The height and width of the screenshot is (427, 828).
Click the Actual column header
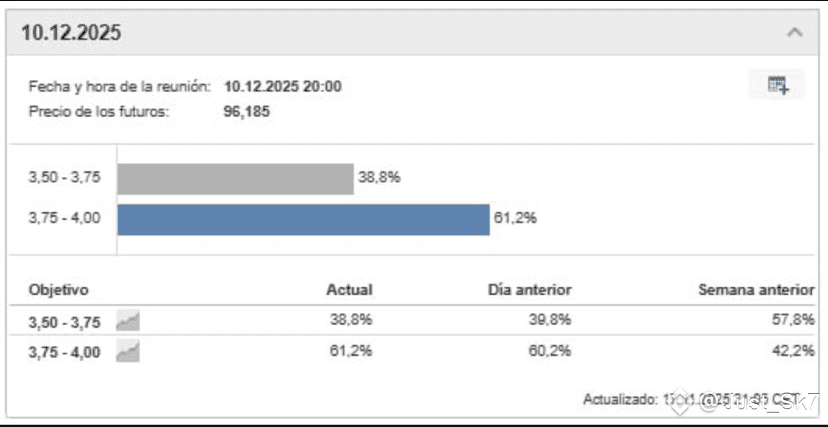(349, 290)
